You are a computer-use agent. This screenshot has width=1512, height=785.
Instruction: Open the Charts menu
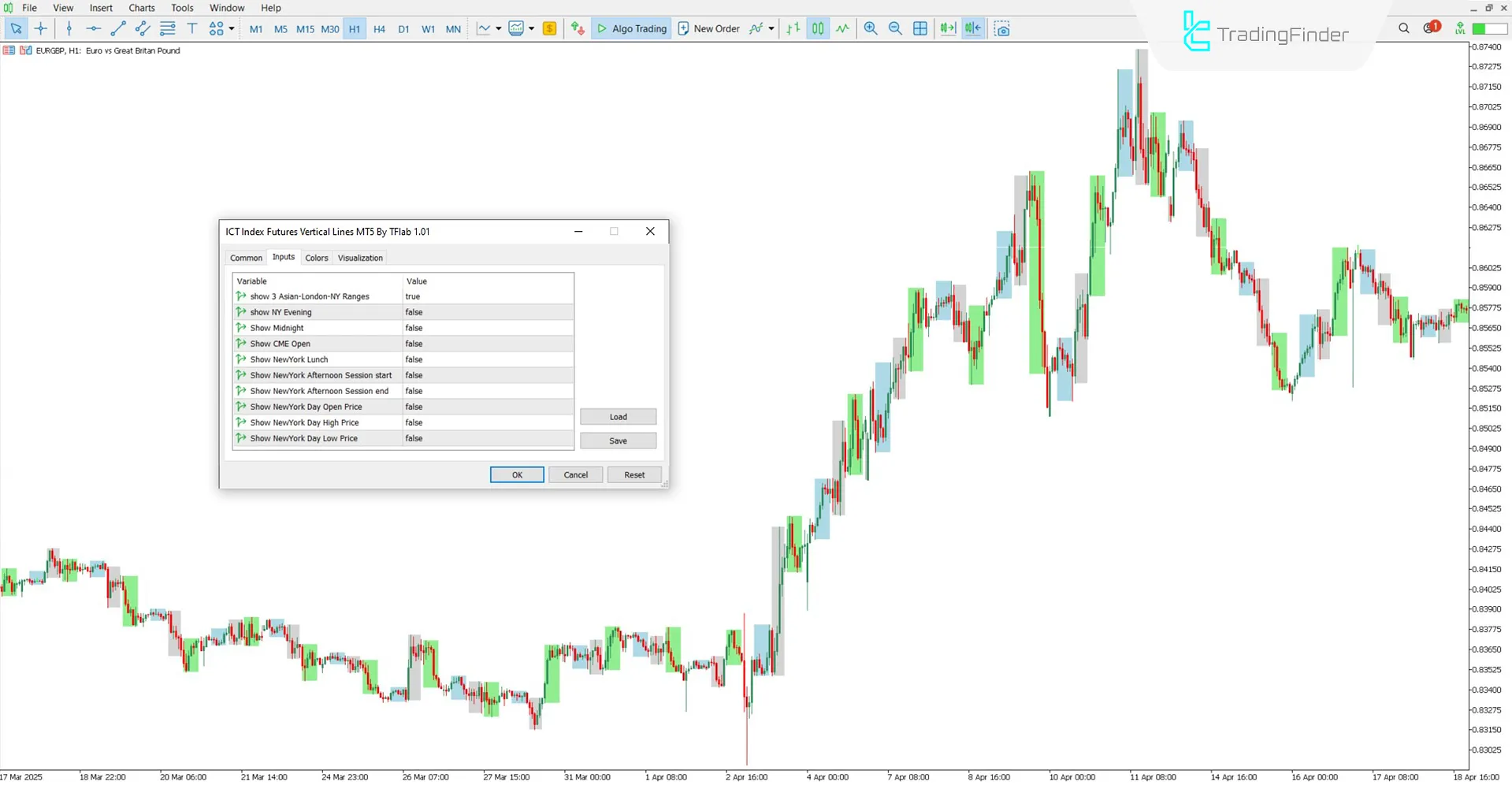coord(142,8)
